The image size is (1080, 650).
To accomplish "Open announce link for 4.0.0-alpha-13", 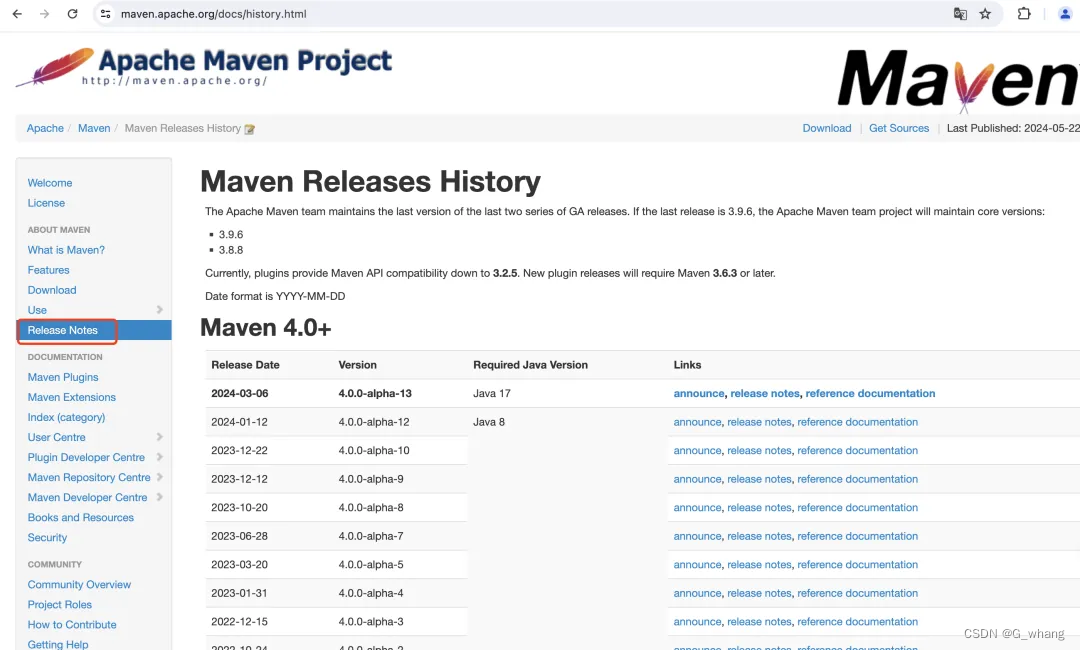I will point(699,394).
